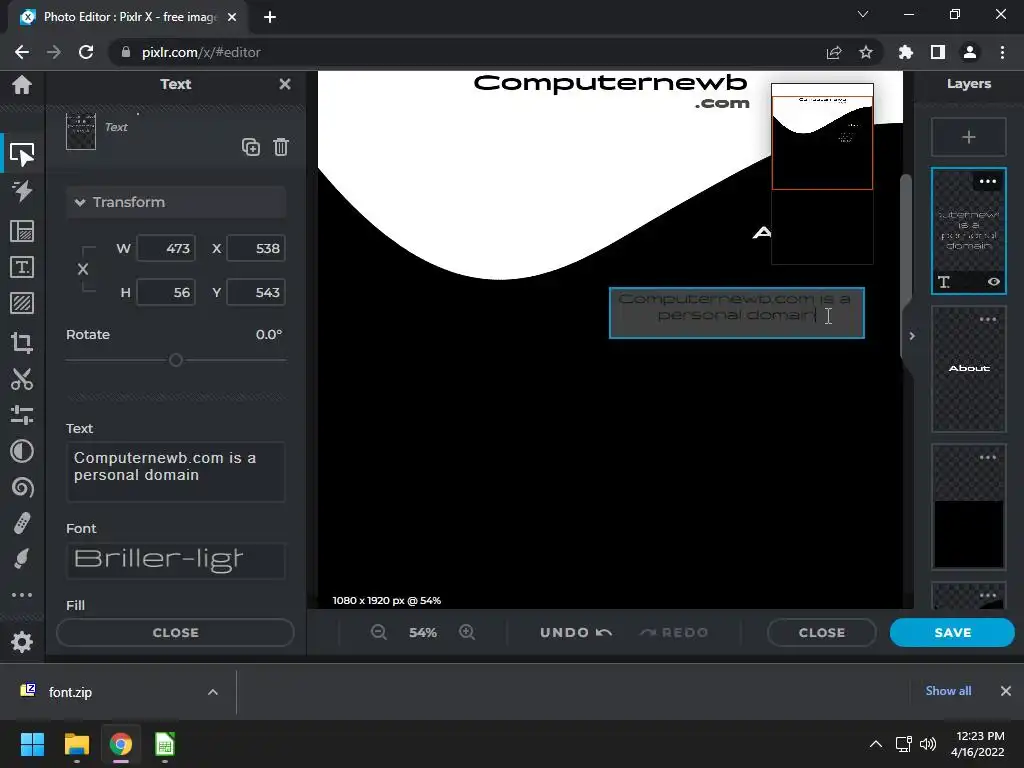The image size is (1024, 768).
Task: Open options menu of selected text layer
Action: click(987, 182)
